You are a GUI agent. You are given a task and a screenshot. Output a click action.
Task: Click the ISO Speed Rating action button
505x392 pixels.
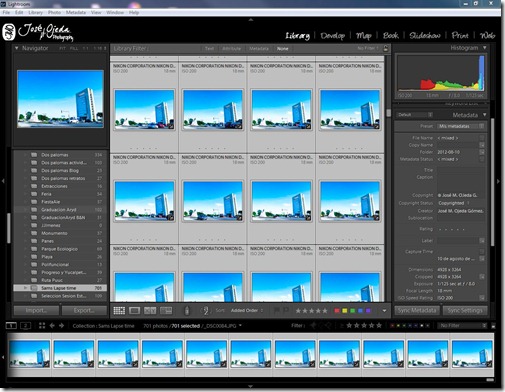[x=482, y=298]
